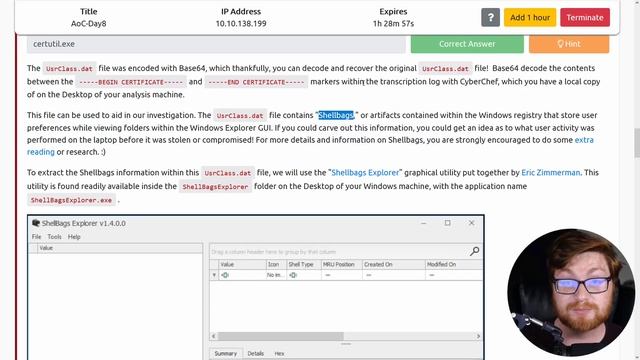
Task: Click the ShellBags Explorer app icon
Action: (36, 223)
